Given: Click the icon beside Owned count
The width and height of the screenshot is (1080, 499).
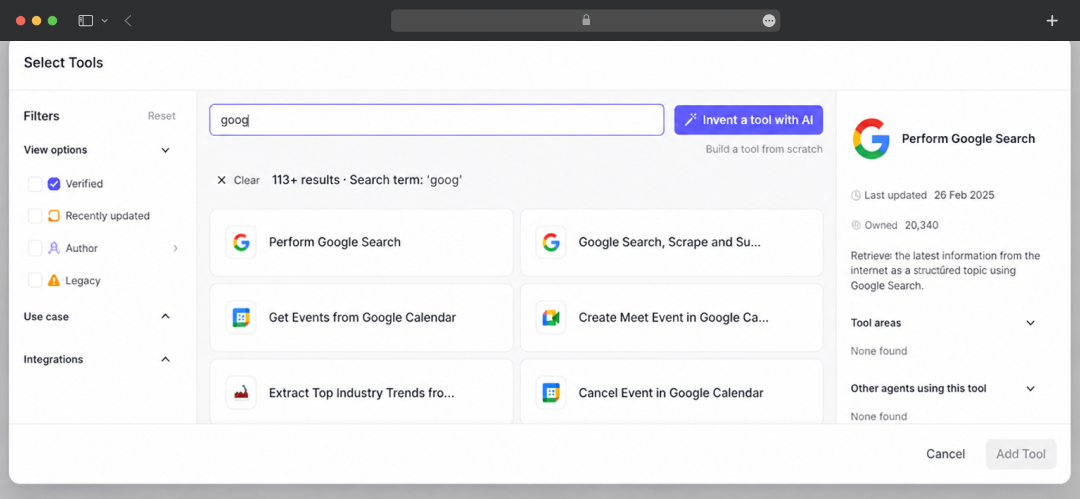Looking at the screenshot, I should tap(856, 225).
